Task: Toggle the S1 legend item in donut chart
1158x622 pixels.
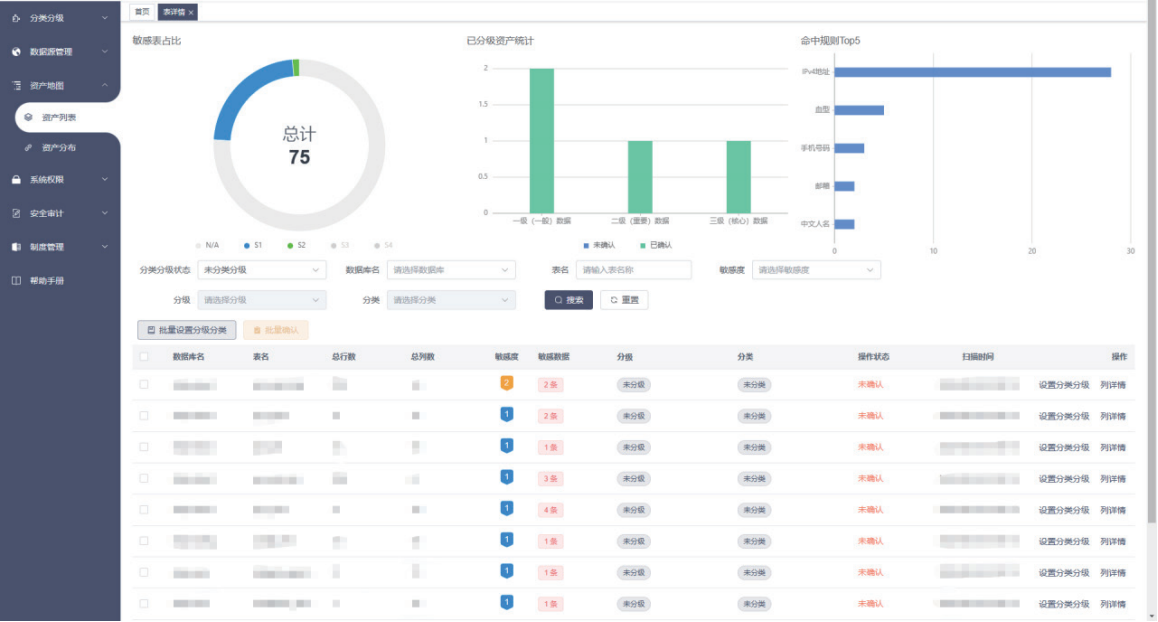Action: tap(252, 245)
